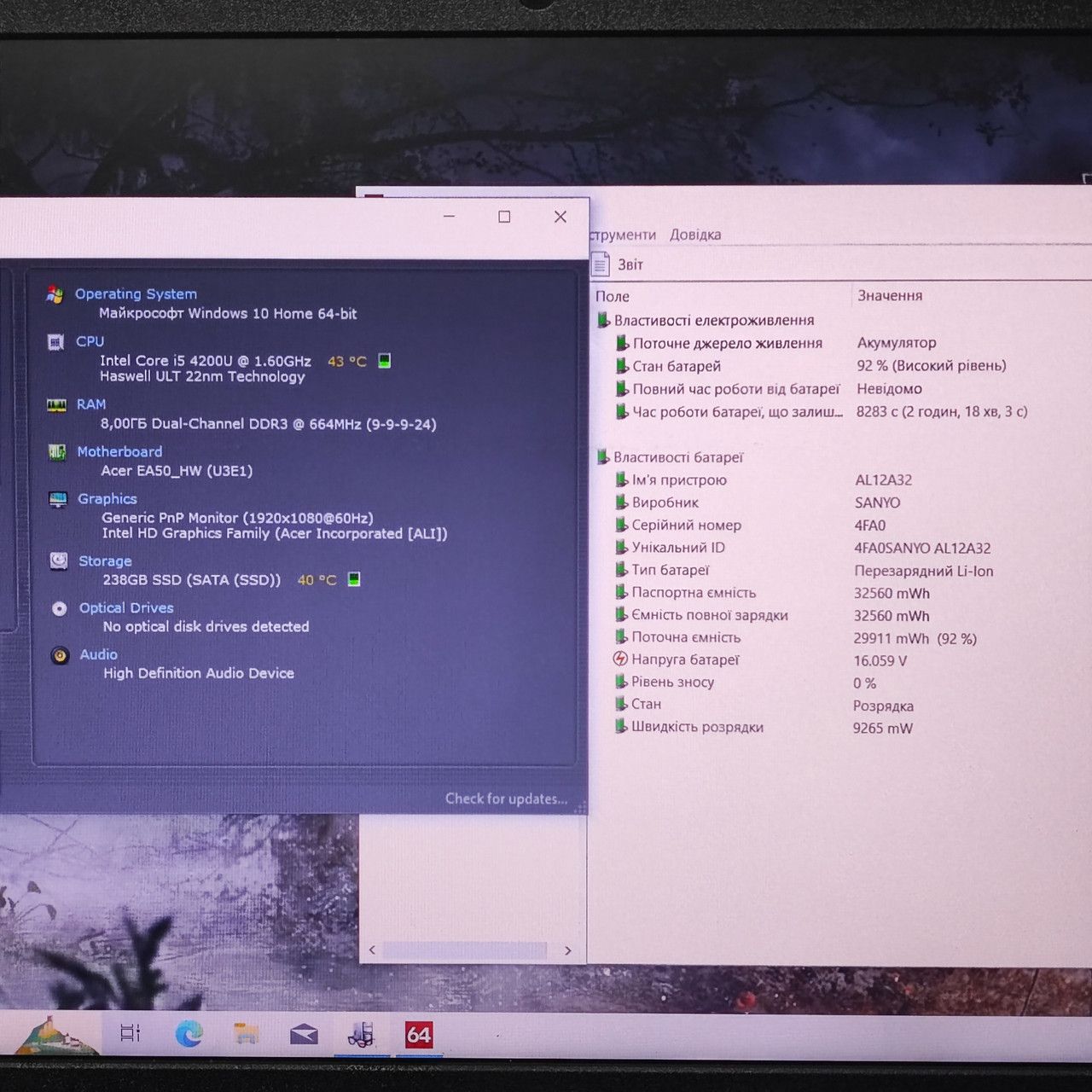Click the Значення column header
This screenshot has width=1092, height=1092.
(x=890, y=296)
